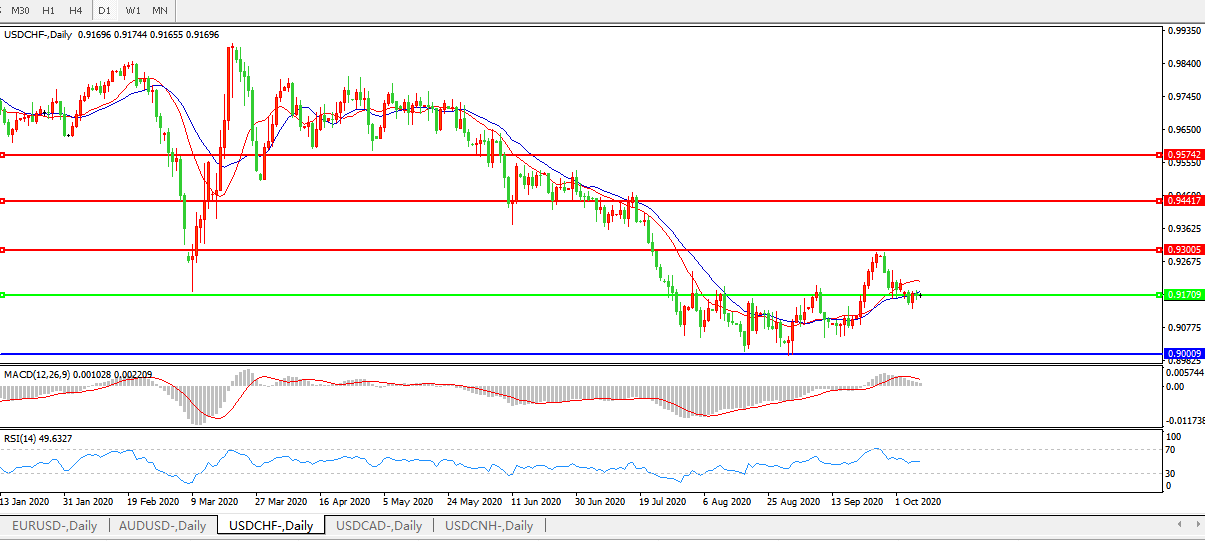Select left handle of the green 0.91709 line
This screenshot has height=541, width=1205.
(x=3, y=295)
